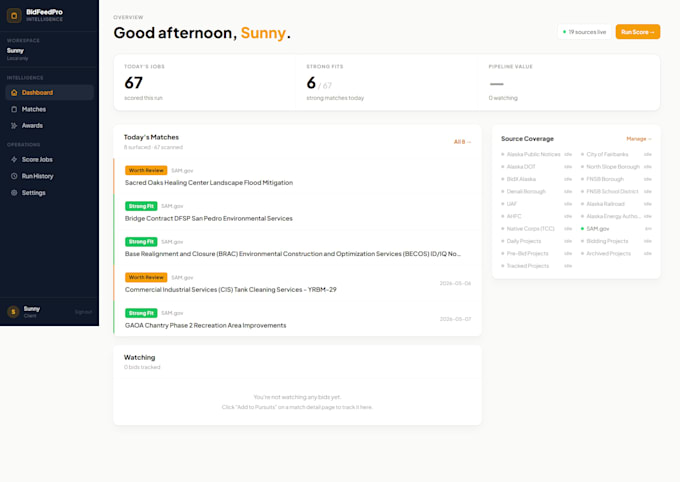Open GAOA Chantry Phase 2 match
The image size is (680, 482).
(x=298, y=319)
